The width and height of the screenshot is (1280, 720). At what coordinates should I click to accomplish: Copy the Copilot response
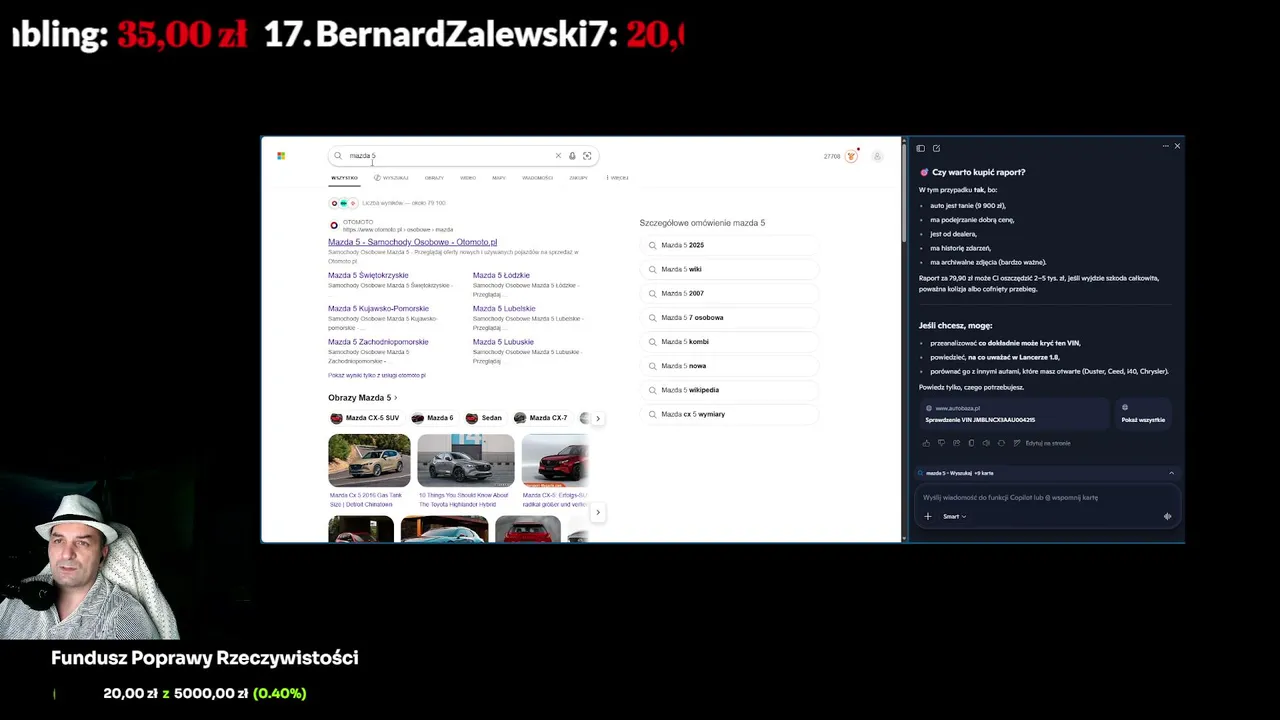pos(971,443)
